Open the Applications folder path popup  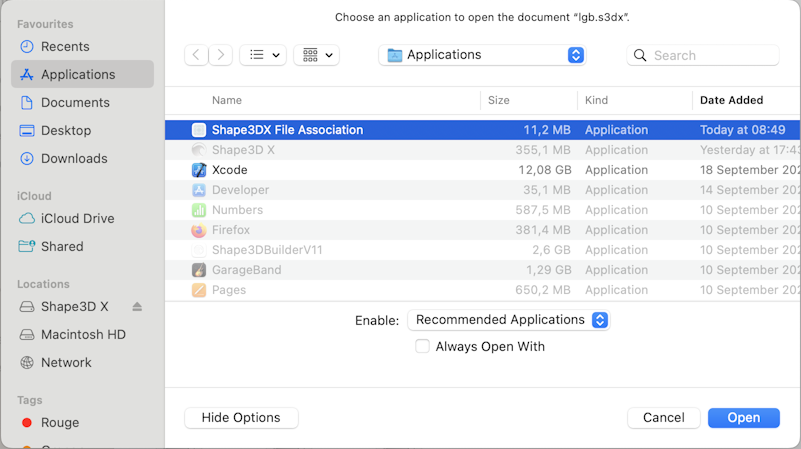pyautogui.click(x=482, y=55)
